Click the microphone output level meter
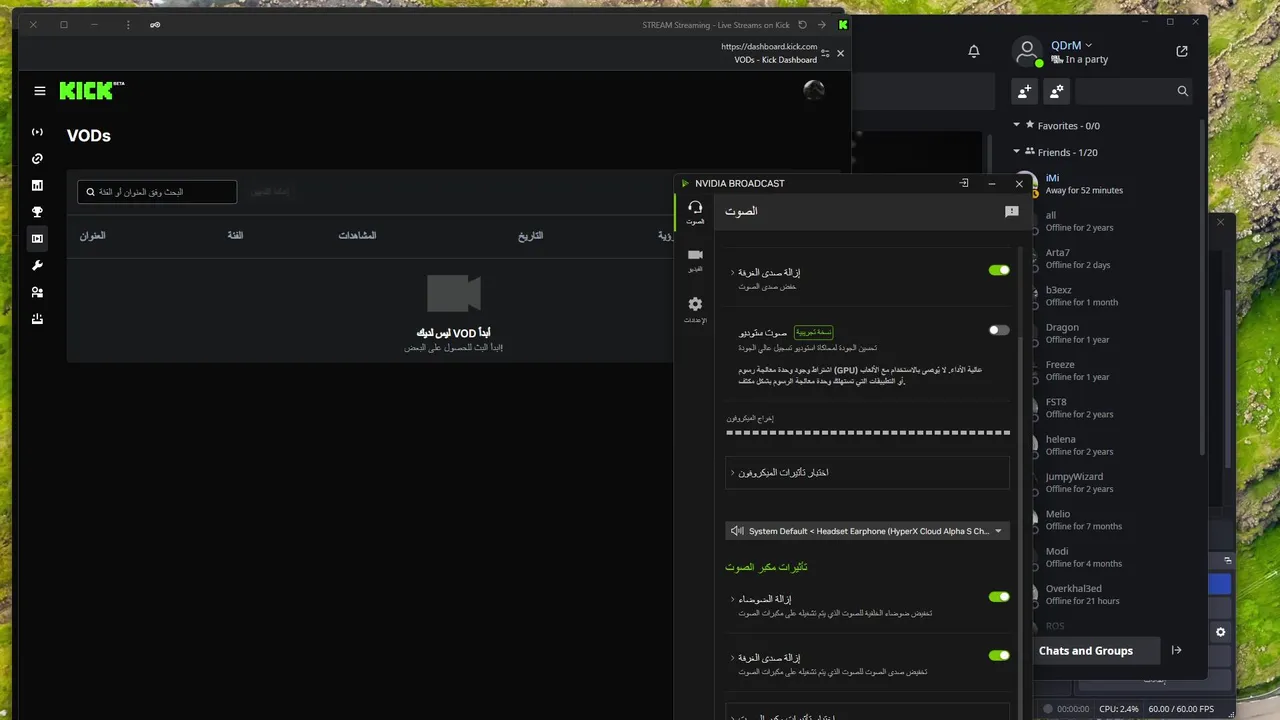 click(x=867, y=432)
